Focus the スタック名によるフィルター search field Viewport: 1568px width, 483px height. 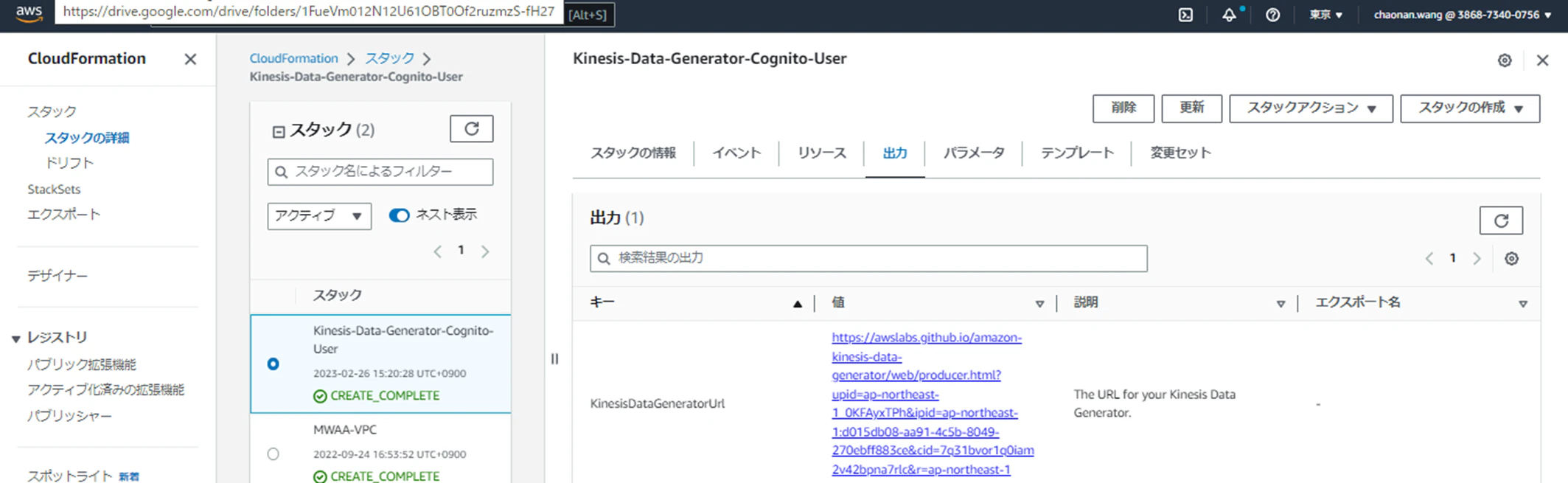point(380,172)
